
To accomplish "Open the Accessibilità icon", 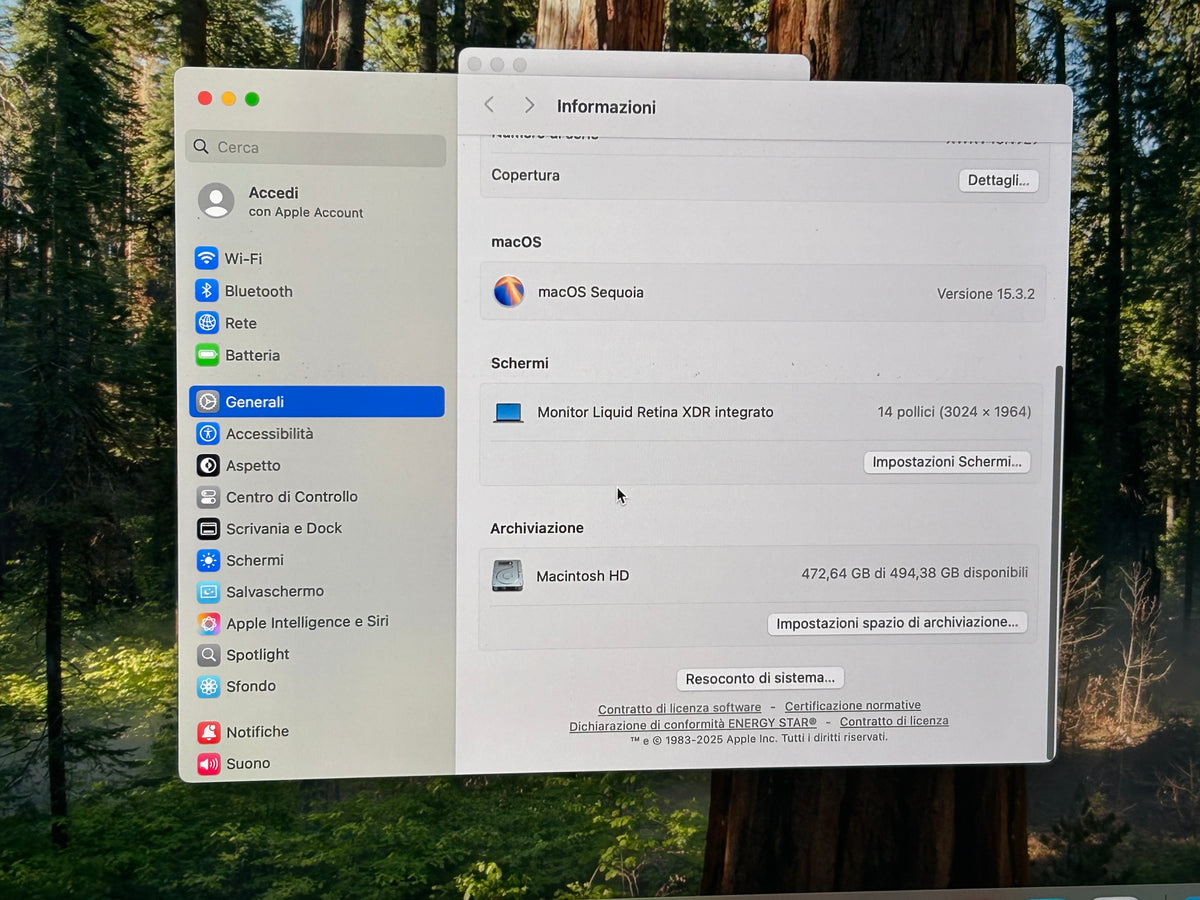I will point(208,433).
